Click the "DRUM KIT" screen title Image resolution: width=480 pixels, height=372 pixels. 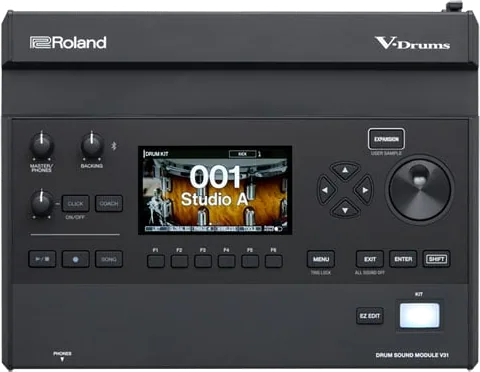point(157,154)
